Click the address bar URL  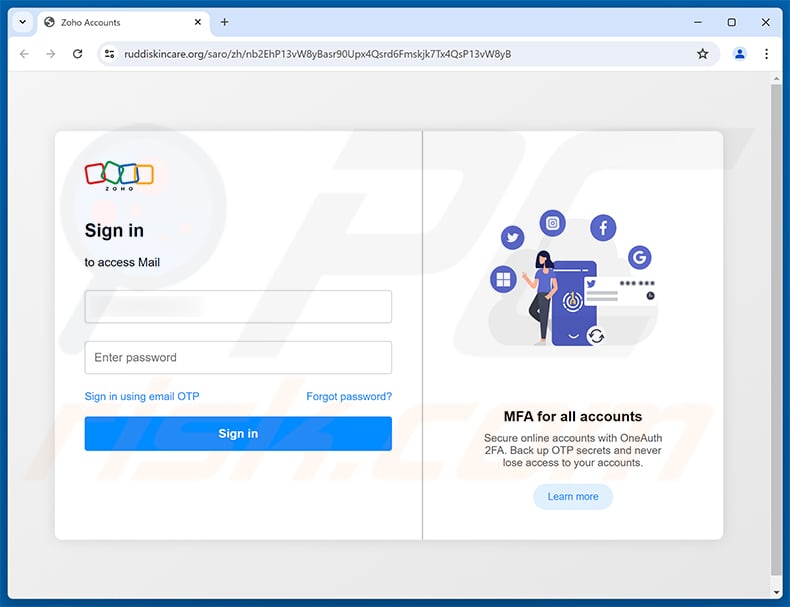point(317,54)
